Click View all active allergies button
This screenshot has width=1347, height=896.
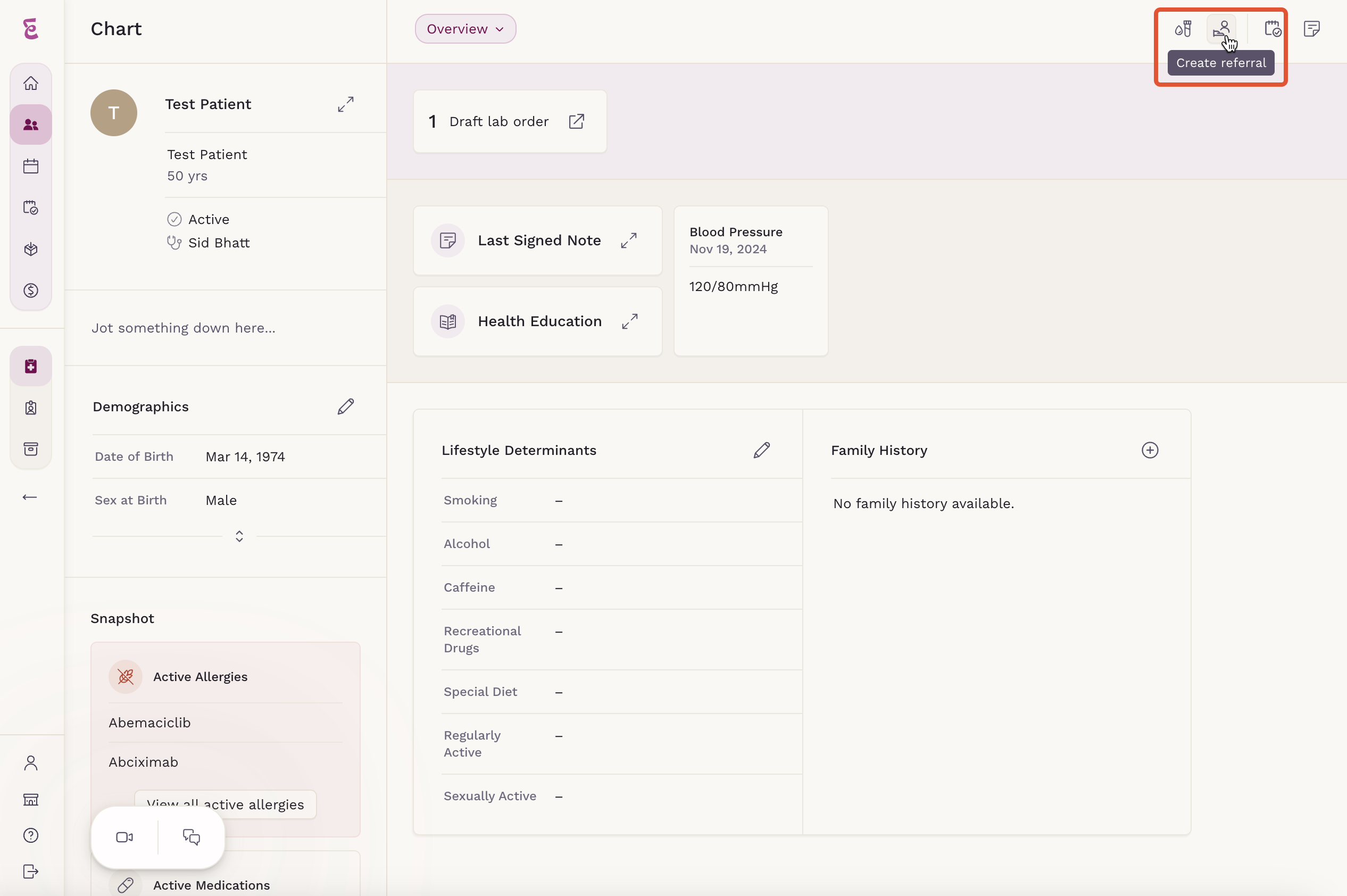[226, 804]
